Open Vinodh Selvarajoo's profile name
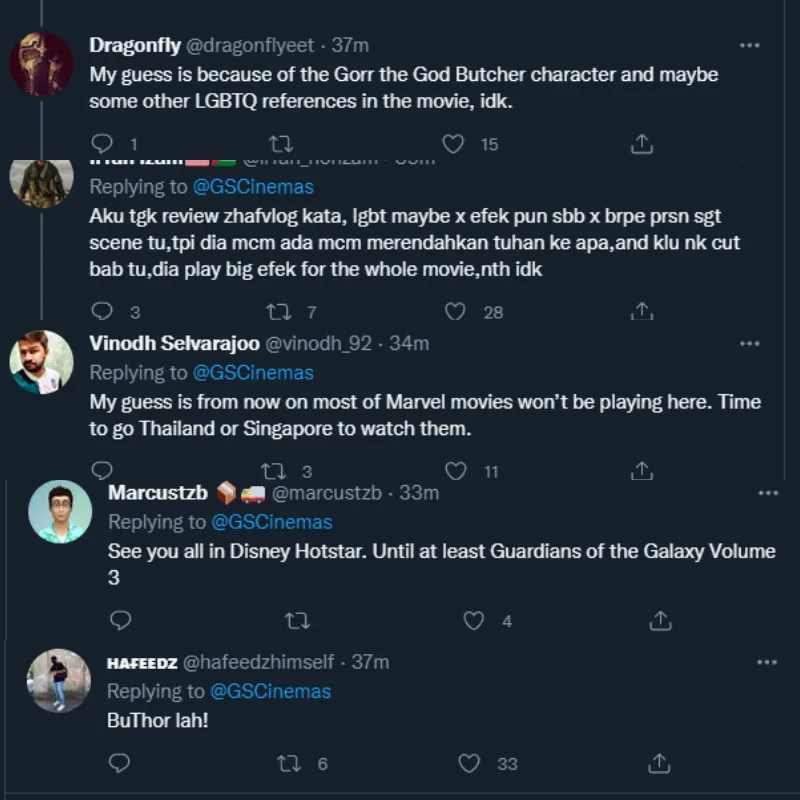The height and width of the screenshot is (800, 800). click(174, 343)
